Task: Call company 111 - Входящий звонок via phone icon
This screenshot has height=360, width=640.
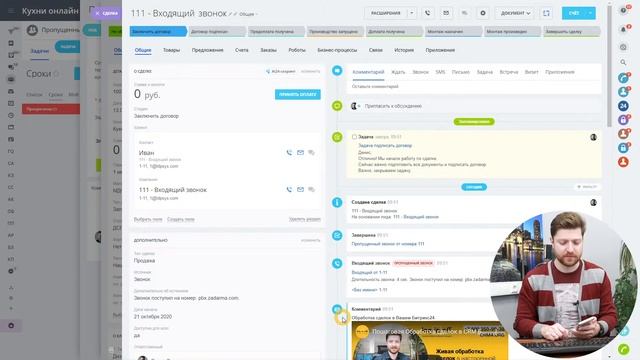Action: 289,189
